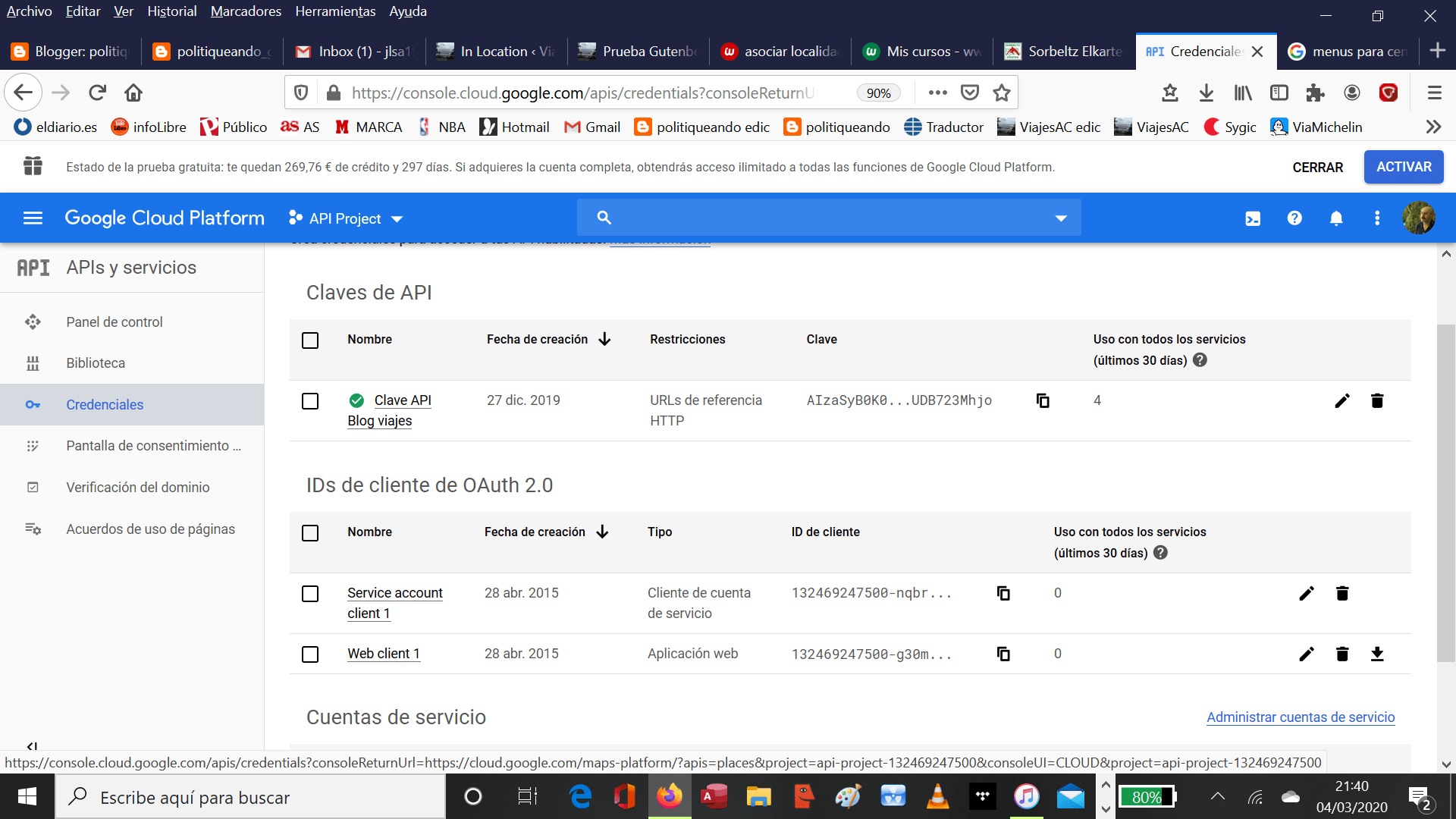Delete the Service account client 1 entry
The width and height of the screenshot is (1456, 819).
point(1342,593)
